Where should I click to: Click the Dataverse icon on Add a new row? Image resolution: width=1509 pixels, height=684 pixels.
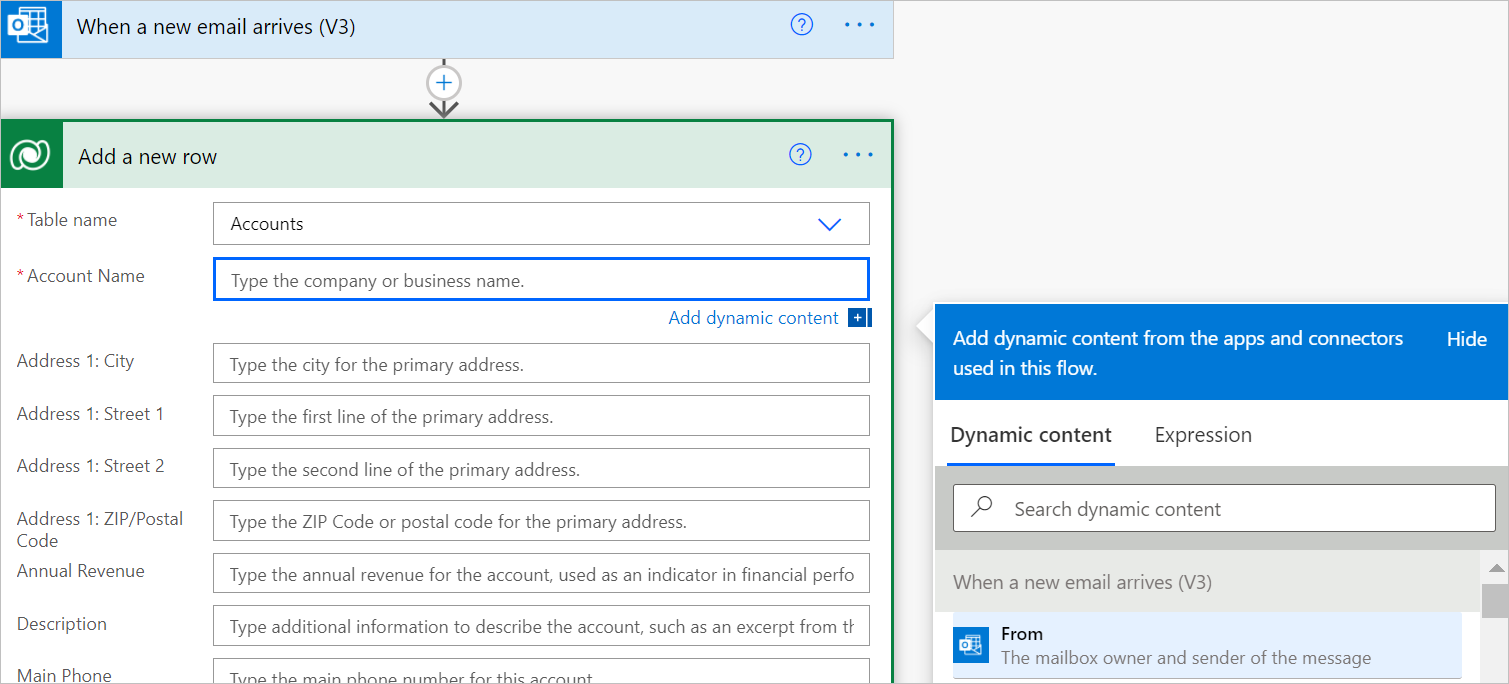tap(31, 156)
